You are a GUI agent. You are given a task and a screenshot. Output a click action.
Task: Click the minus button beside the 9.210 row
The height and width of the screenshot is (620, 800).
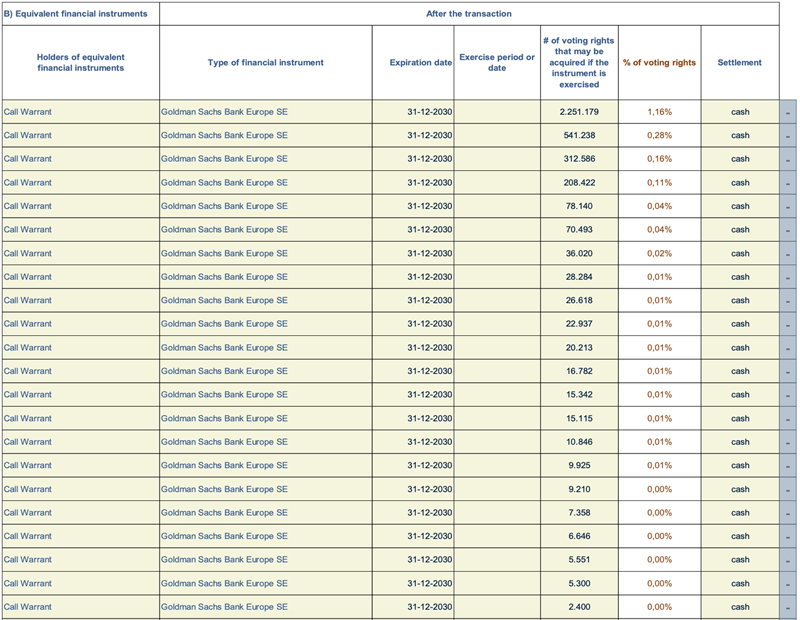click(788, 489)
